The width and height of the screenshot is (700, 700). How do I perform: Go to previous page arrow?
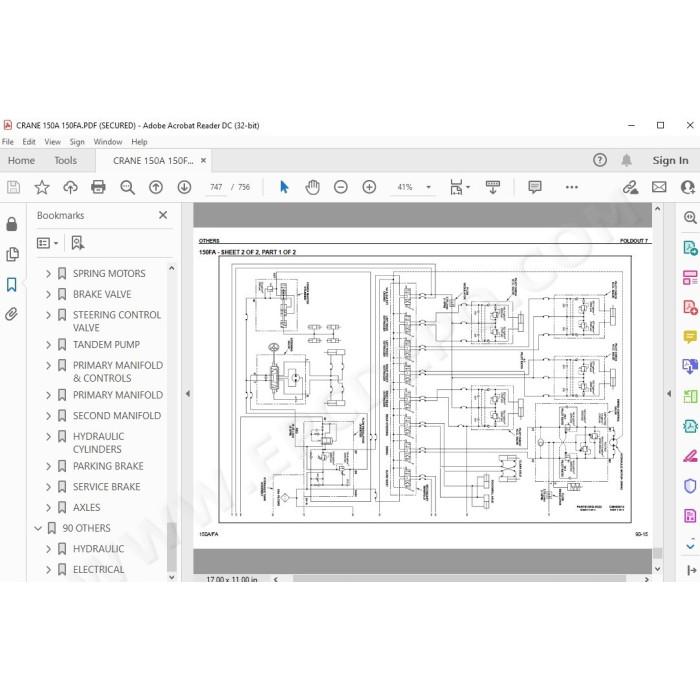coord(156,187)
